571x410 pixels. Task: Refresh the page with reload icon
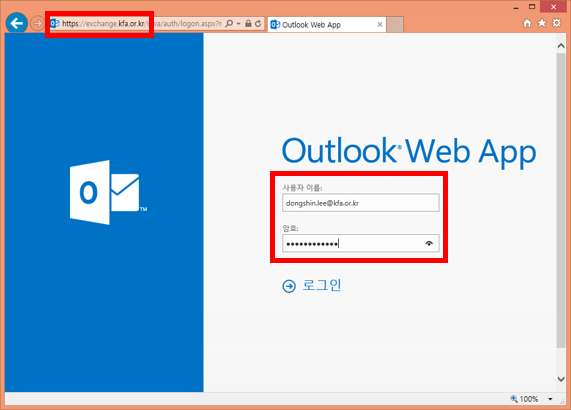[x=258, y=24]
